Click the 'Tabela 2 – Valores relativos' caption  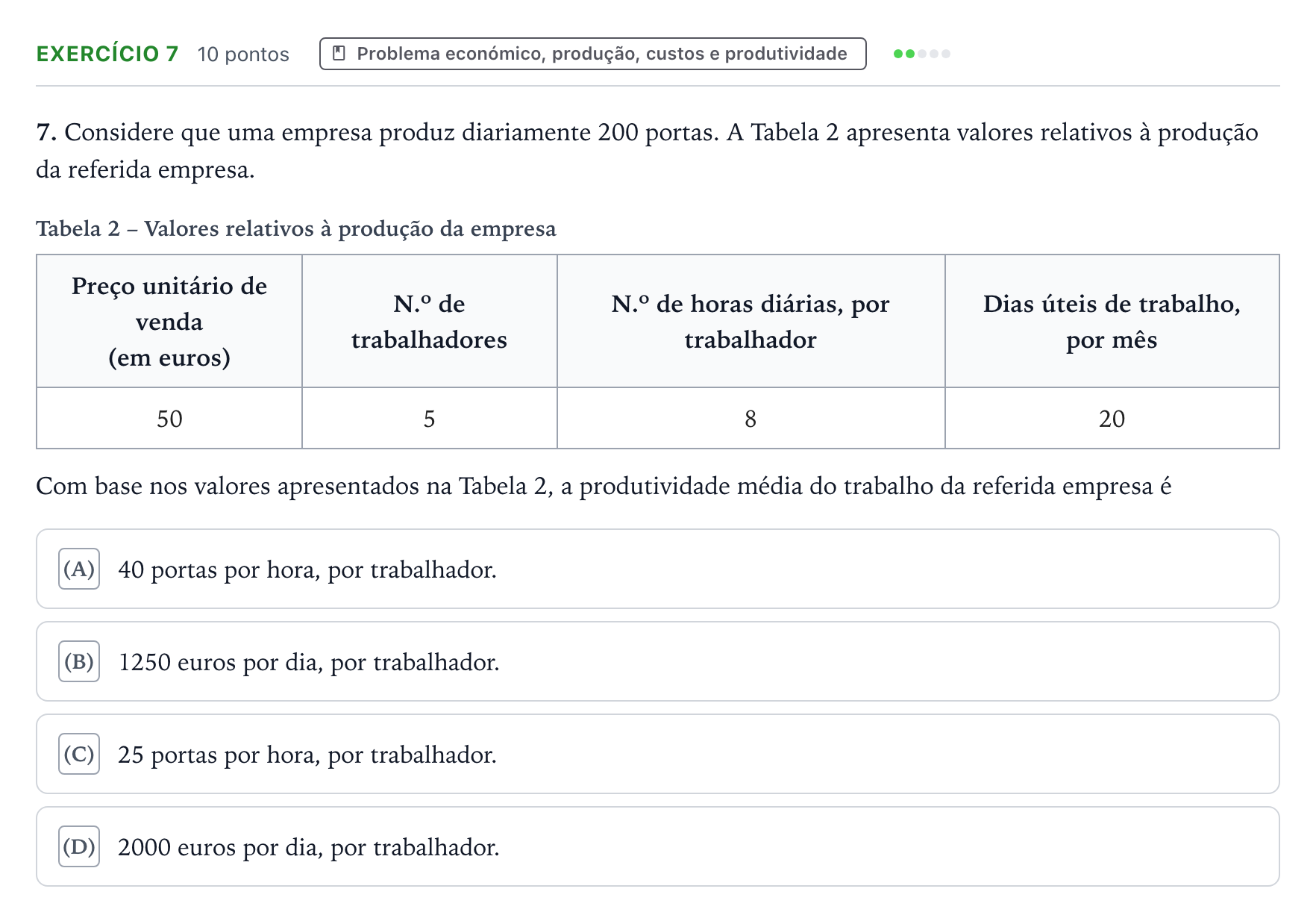(x=296, y=228)
